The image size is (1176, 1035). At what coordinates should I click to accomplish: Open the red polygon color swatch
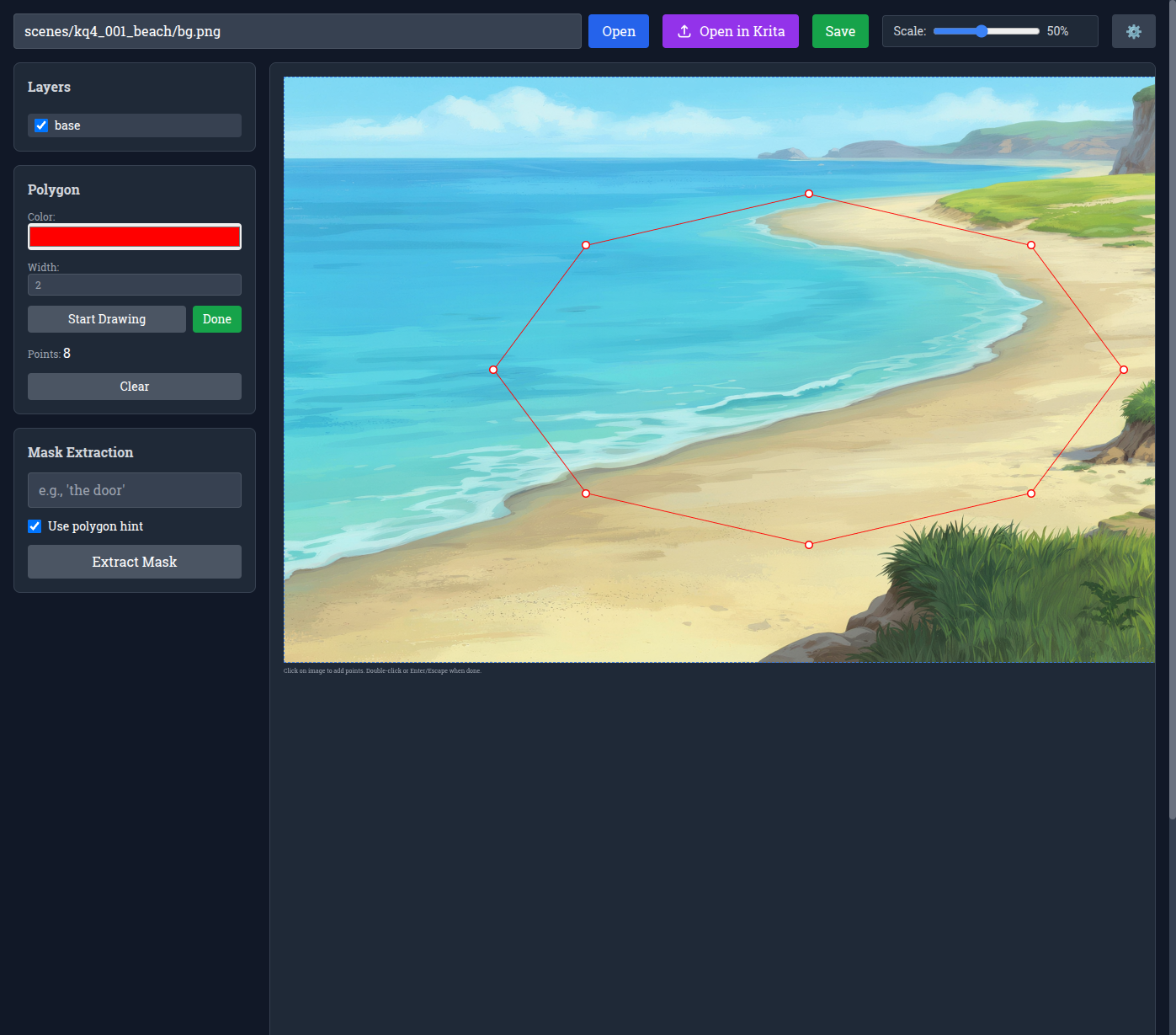tap(135, 237)
